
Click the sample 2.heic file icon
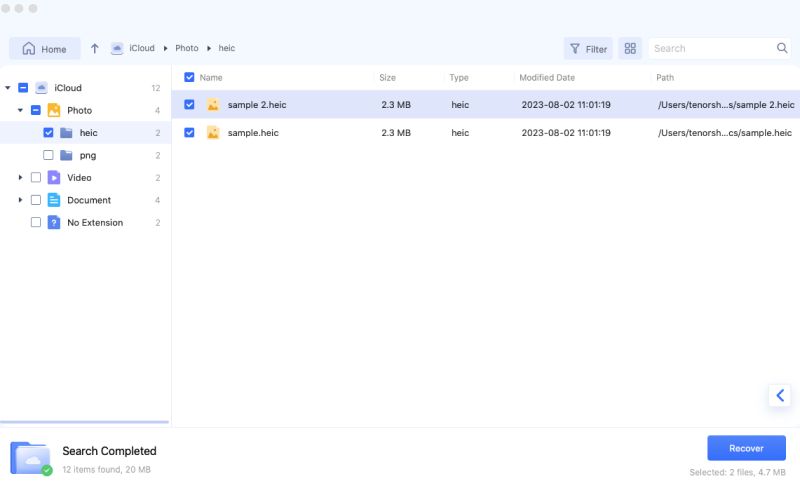coord(213,104)
